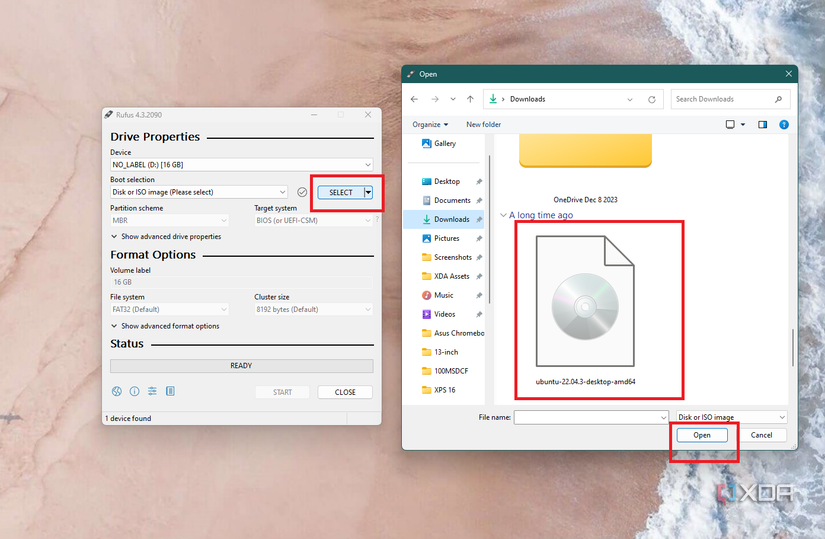Select the XPS 16 folder in the navigation pane

444,390
